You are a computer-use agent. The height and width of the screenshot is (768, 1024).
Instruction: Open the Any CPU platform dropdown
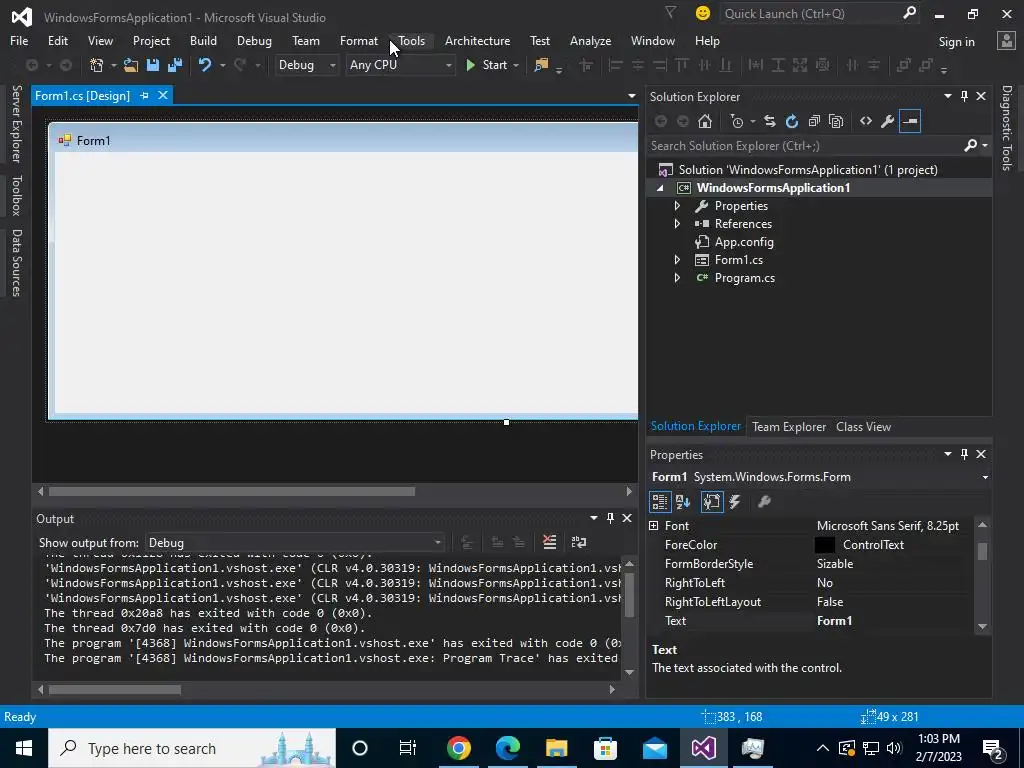400,65
